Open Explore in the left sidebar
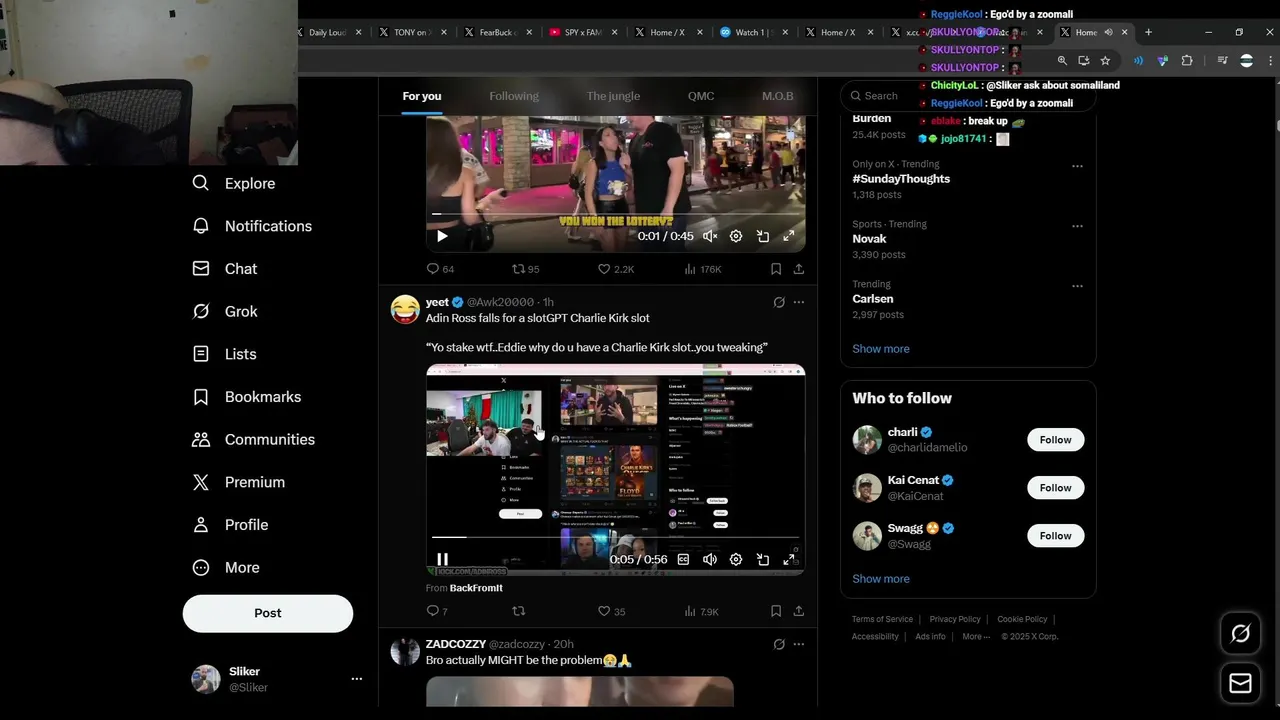 point(233,183)
